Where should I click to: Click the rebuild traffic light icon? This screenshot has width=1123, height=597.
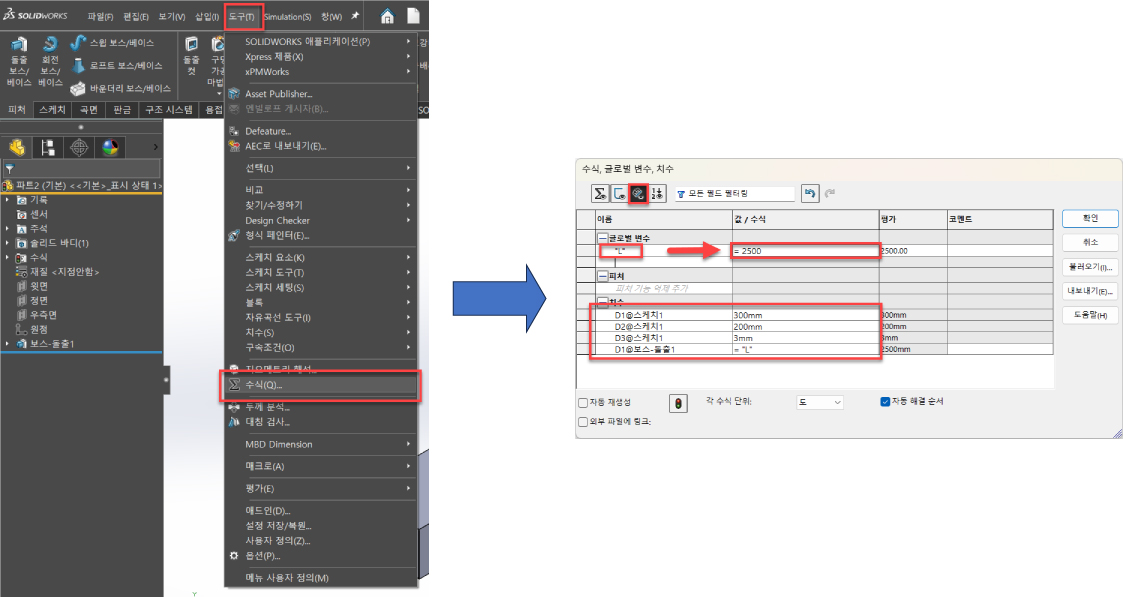point(681,403)
